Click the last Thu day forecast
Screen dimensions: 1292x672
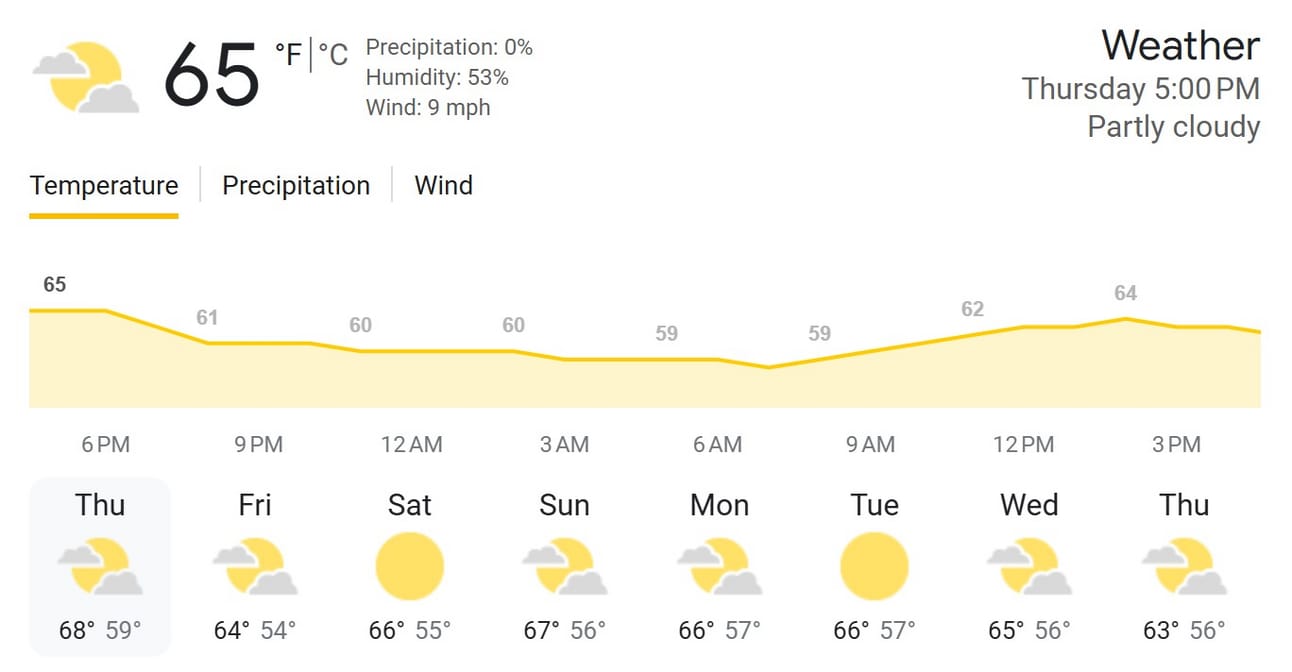1184,567
